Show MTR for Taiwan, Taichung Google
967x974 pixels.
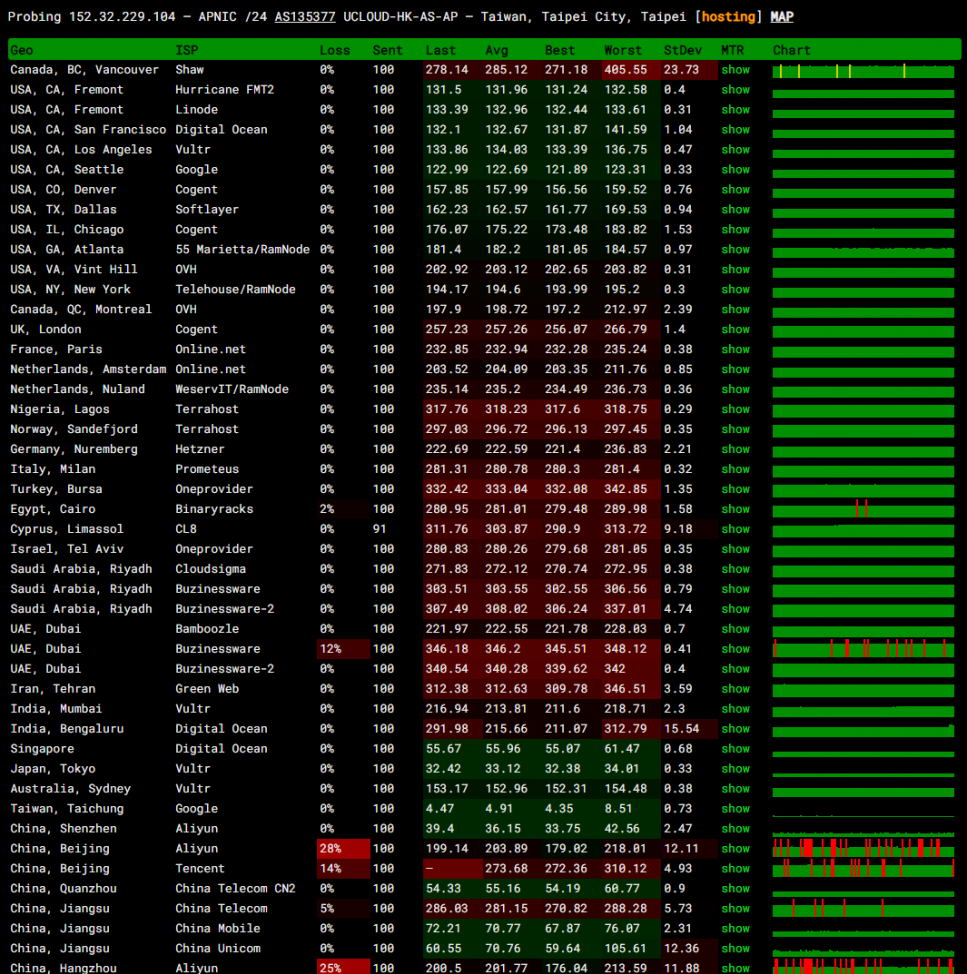(x=735, y=808)
